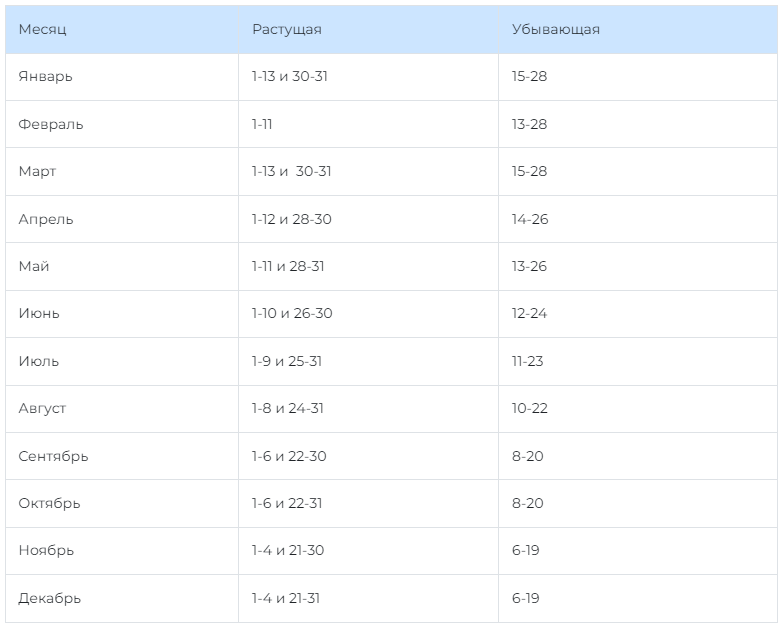Select the Растущая column header
This screenshot has height=630, width=782.
point(287,29)
